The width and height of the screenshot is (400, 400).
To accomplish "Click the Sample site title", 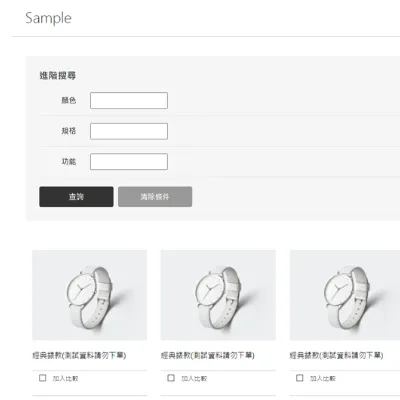I will 48,18.
